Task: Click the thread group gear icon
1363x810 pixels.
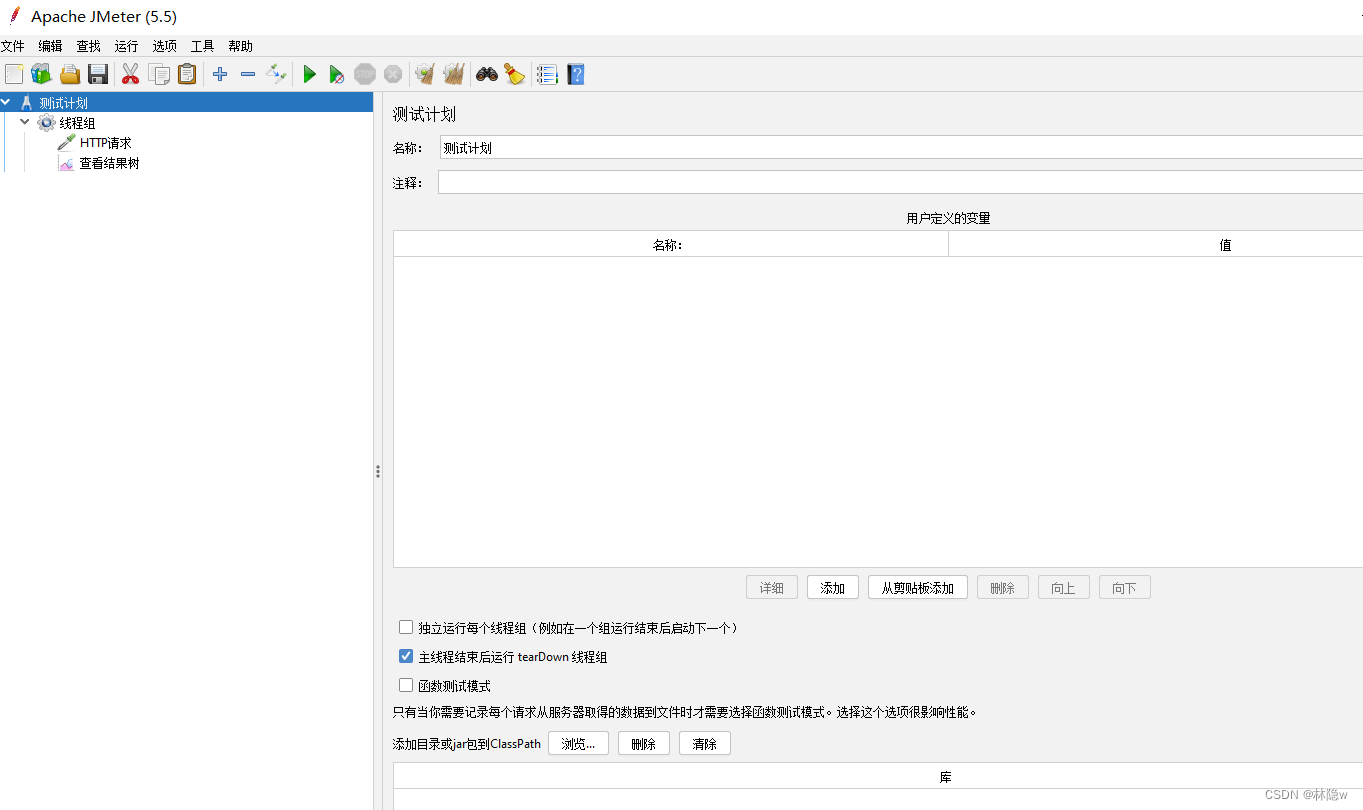Action: (x=46, y=123)
